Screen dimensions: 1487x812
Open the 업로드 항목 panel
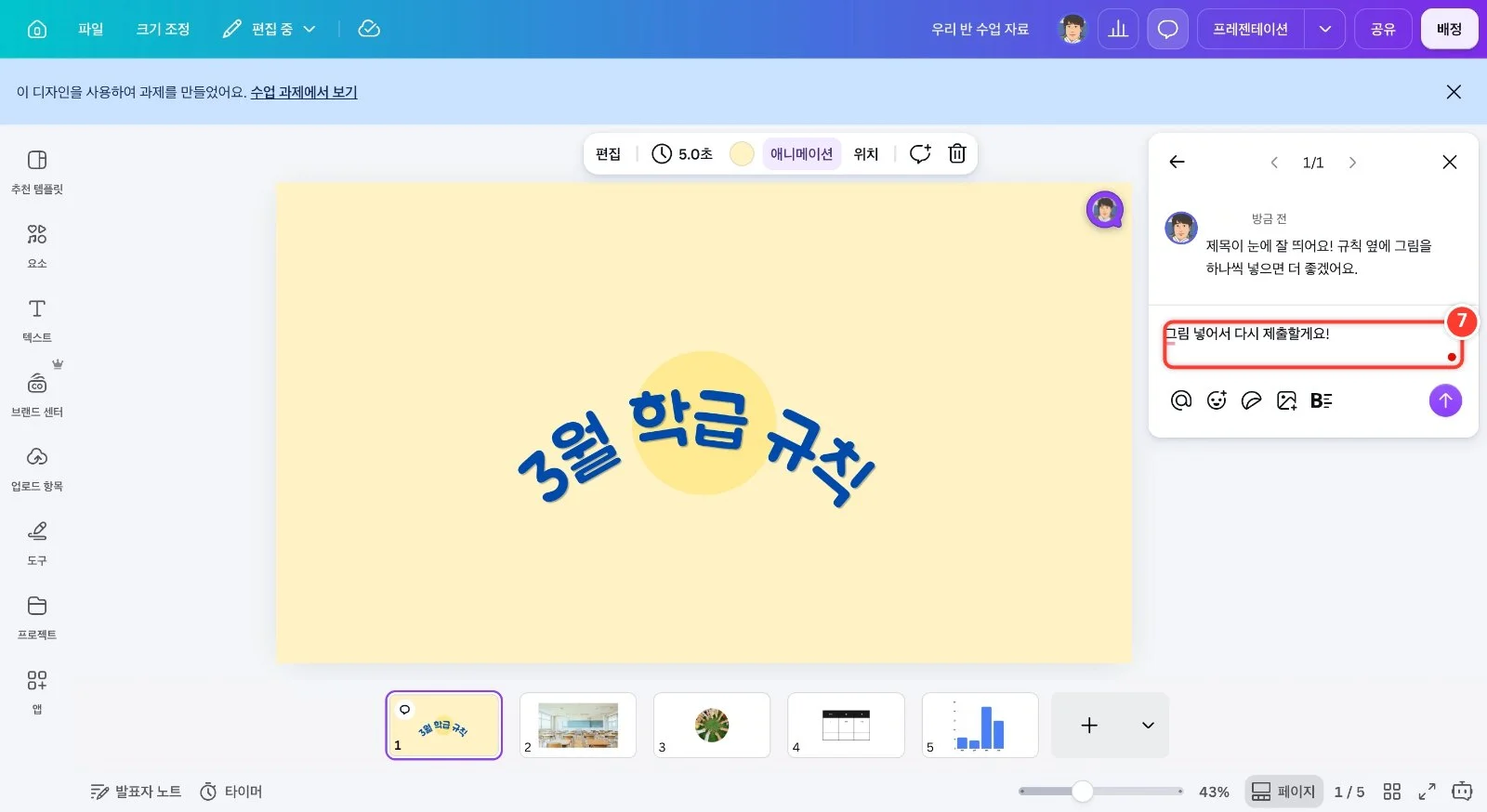(37, 469)
